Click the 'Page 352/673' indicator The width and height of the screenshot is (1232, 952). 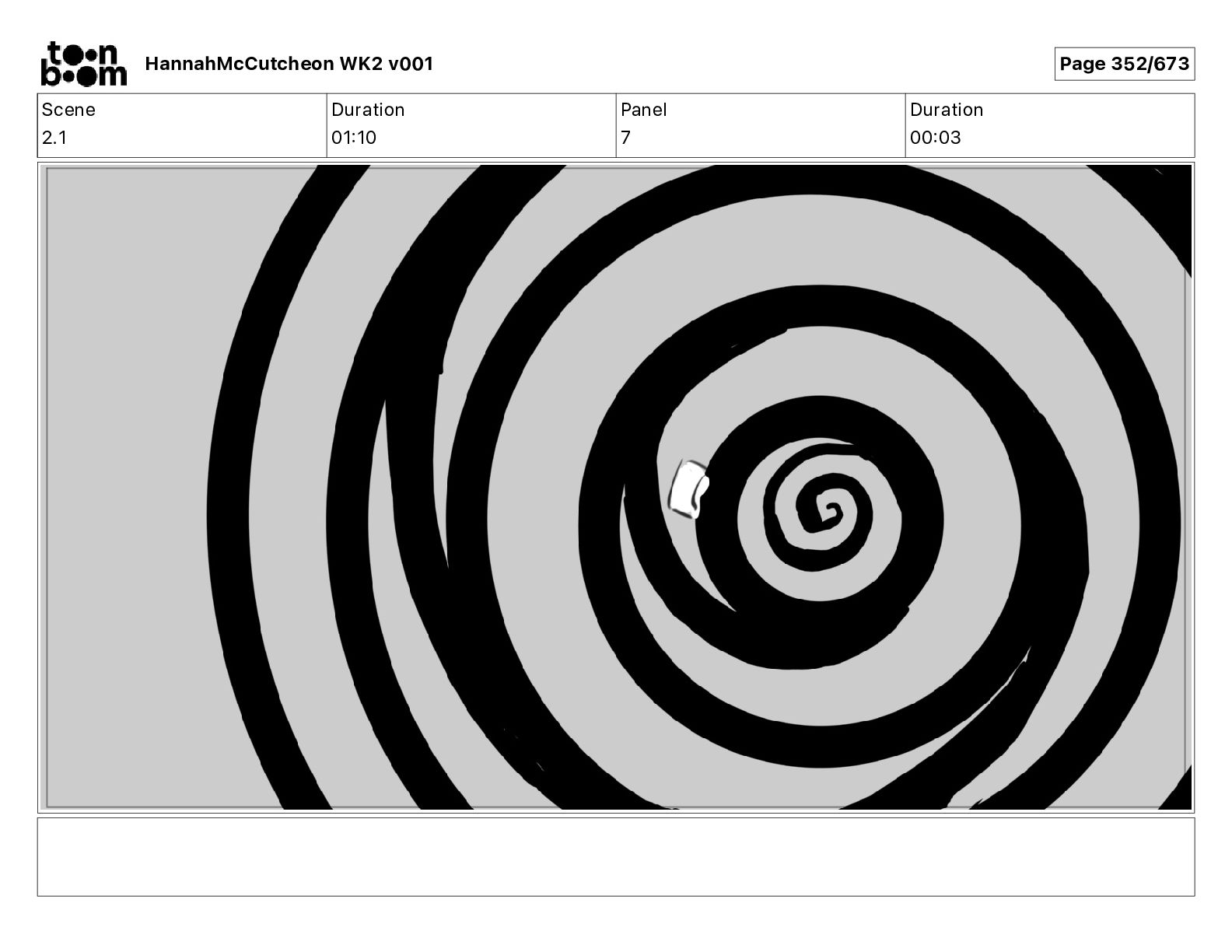tap(1125, 64)
